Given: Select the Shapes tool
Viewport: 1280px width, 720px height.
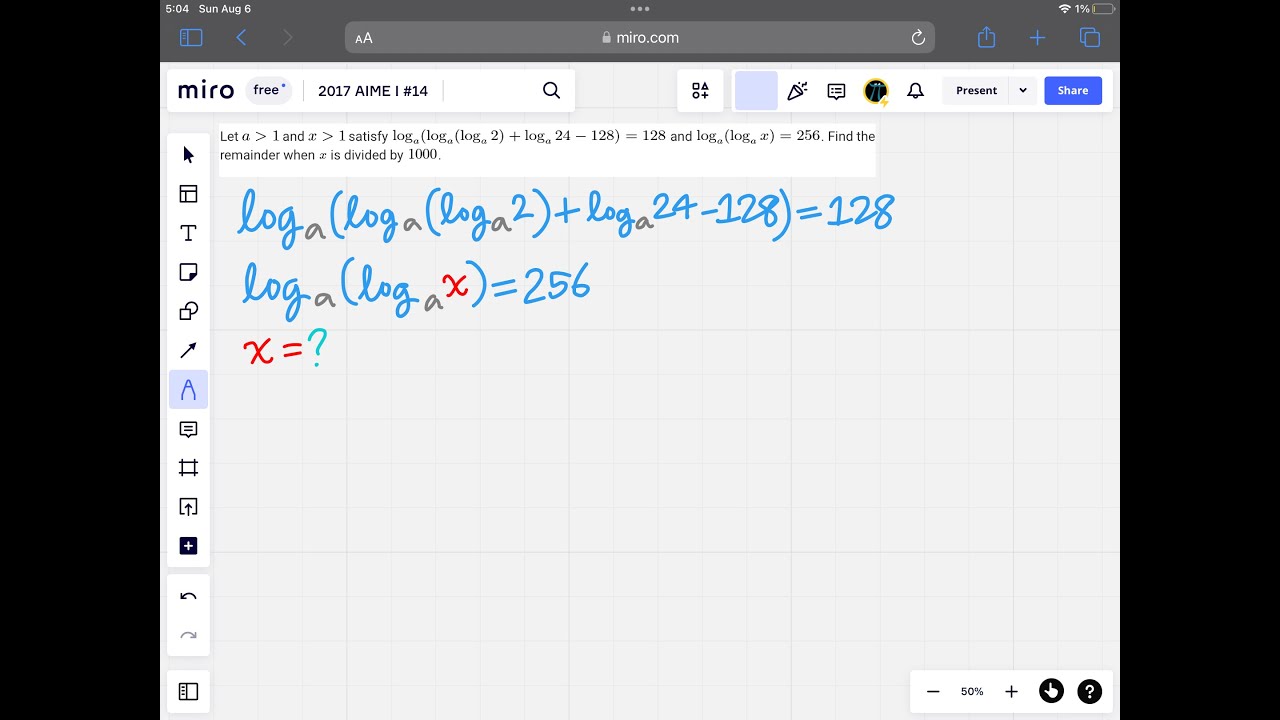Looking at the screenshot, I should 188,311.
